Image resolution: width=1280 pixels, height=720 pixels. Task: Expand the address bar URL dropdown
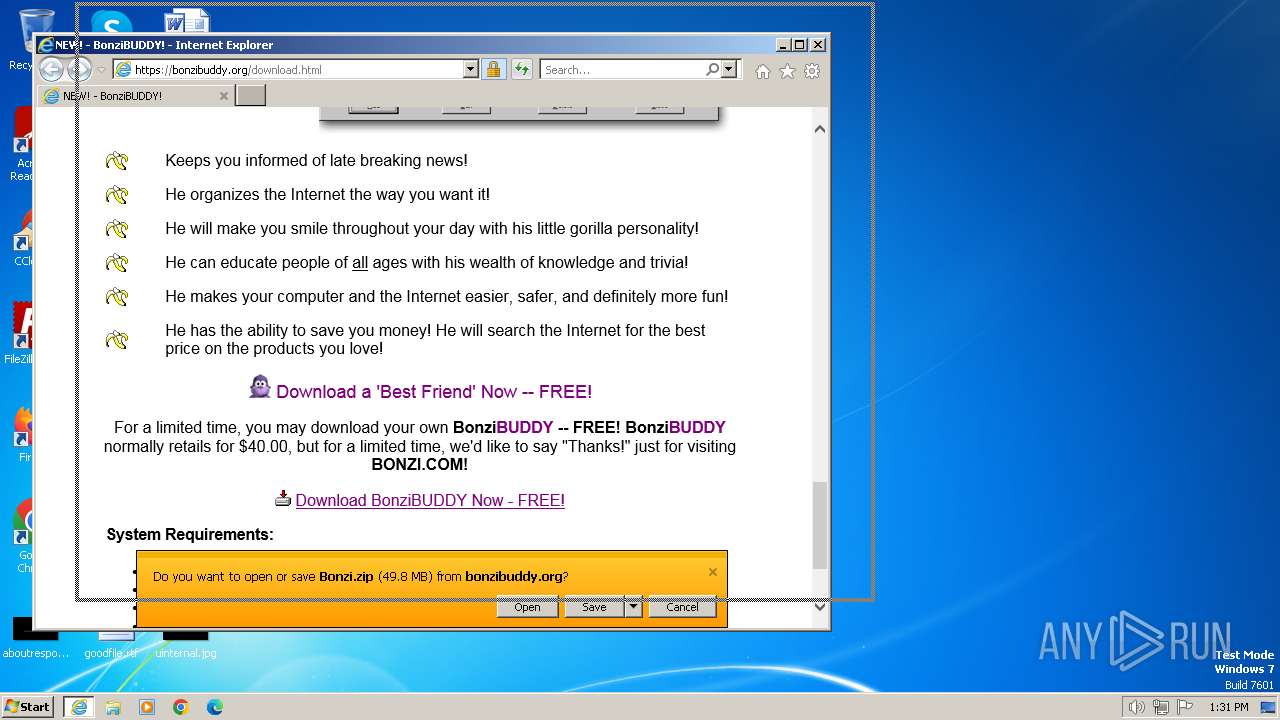point(470,69)
